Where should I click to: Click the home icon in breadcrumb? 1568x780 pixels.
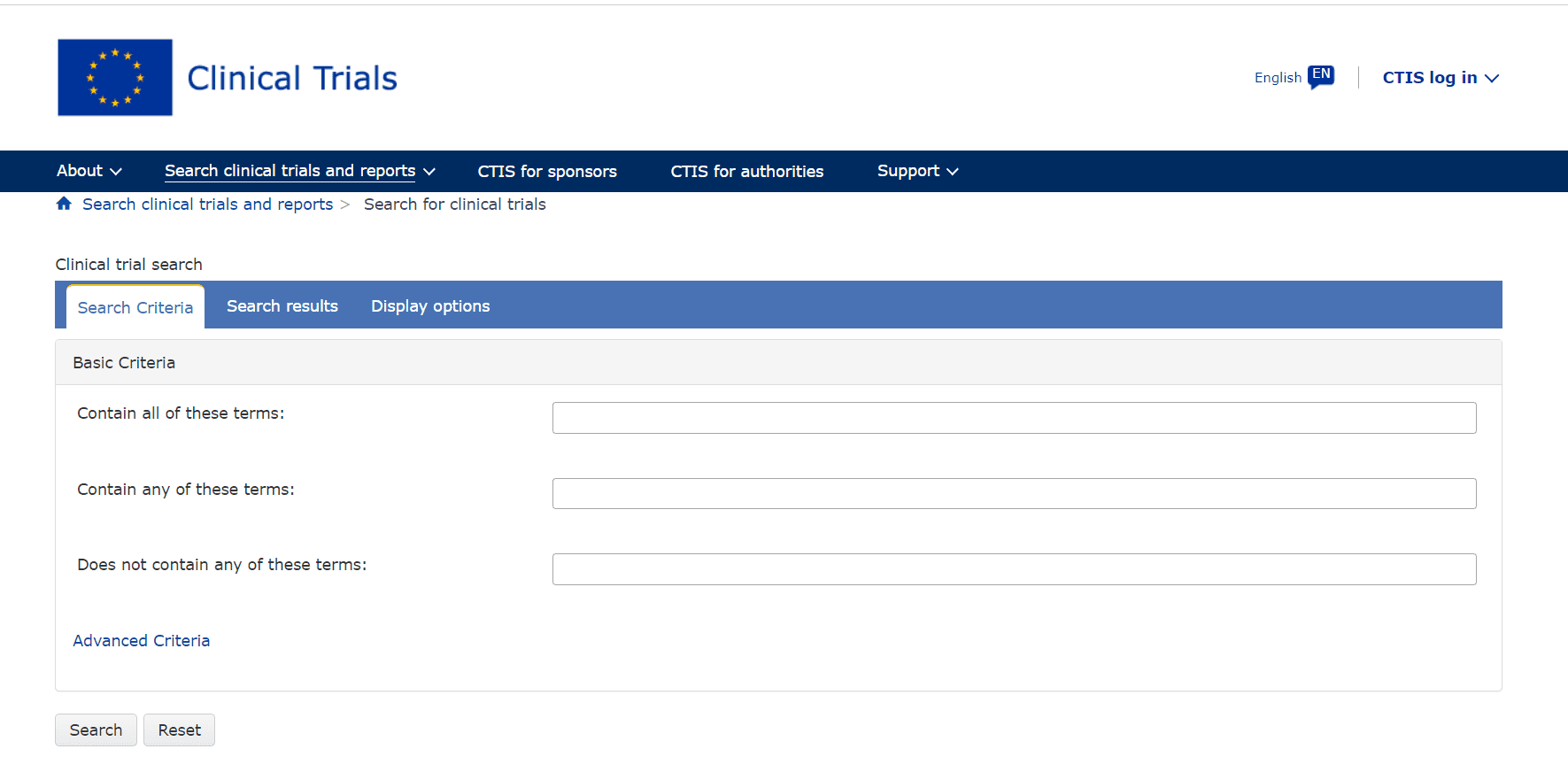coord(64,204)
